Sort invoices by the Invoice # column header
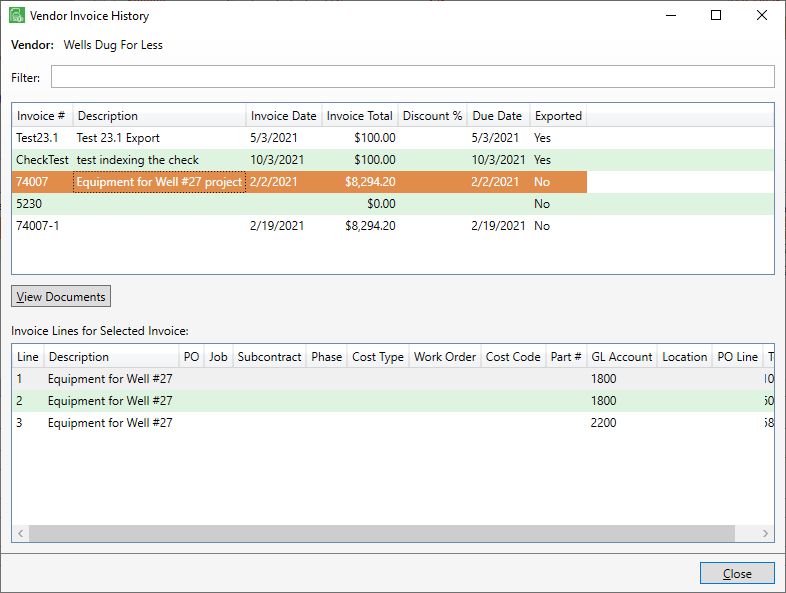 [42, 116]
